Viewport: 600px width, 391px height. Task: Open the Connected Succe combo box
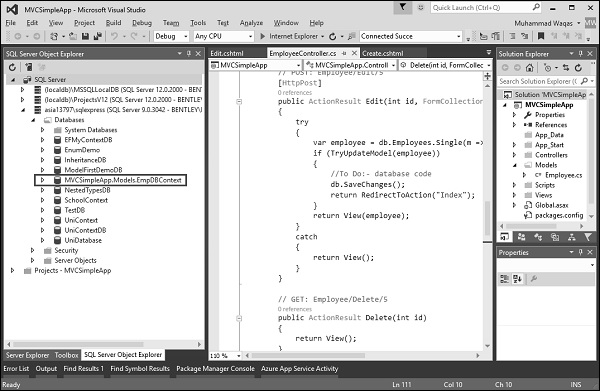point(458,37)
